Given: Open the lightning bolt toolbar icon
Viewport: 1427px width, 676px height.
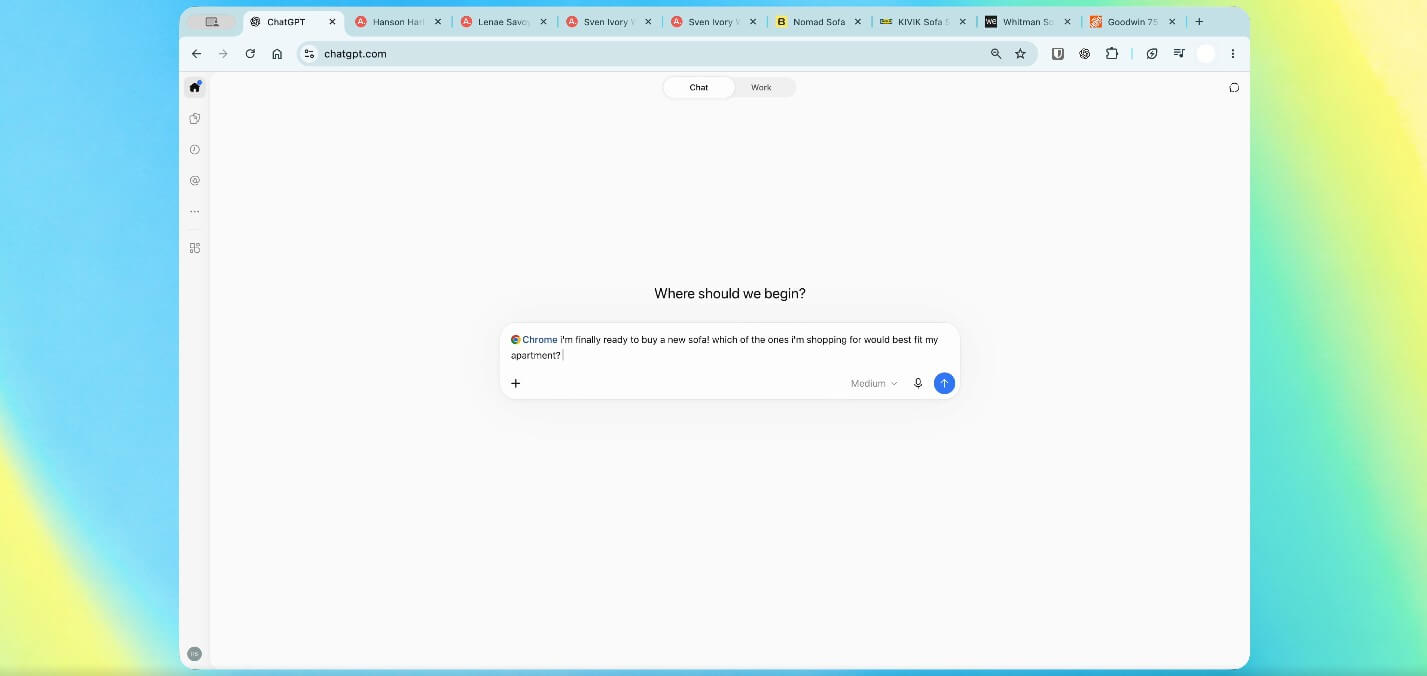Looking at the screenshot, I should [x=1152, y=54].
